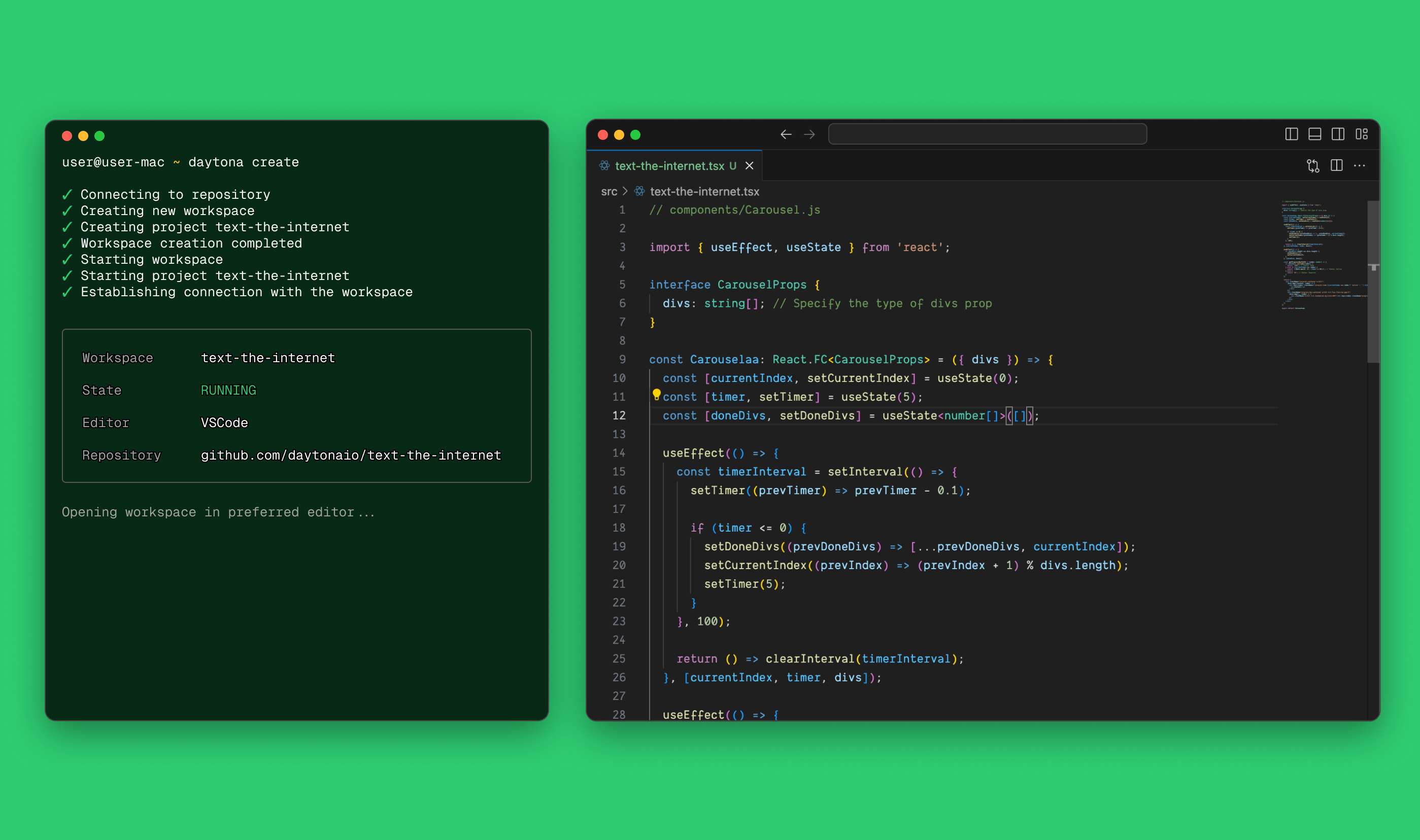The image size is (1420, 840).
Task: Select the text-the-internet.tsx editor tab
Action: (669, 166)
